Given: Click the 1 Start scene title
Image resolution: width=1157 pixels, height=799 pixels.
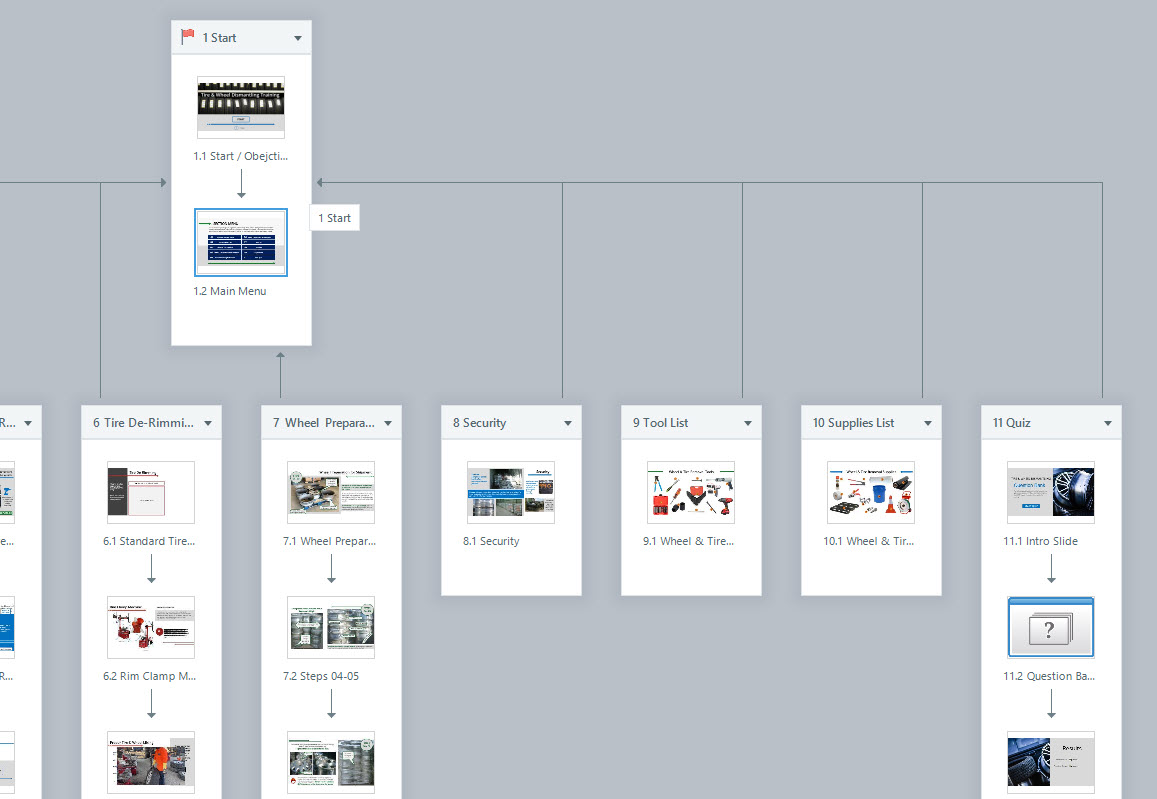Looking at the screenshot, I should pyautogui.click(x=219, y=38).
